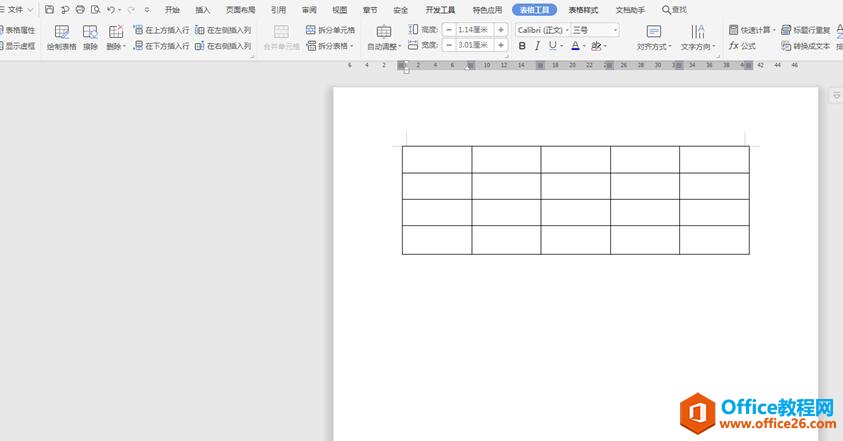Click the bottom-right cell of the table

715,240
